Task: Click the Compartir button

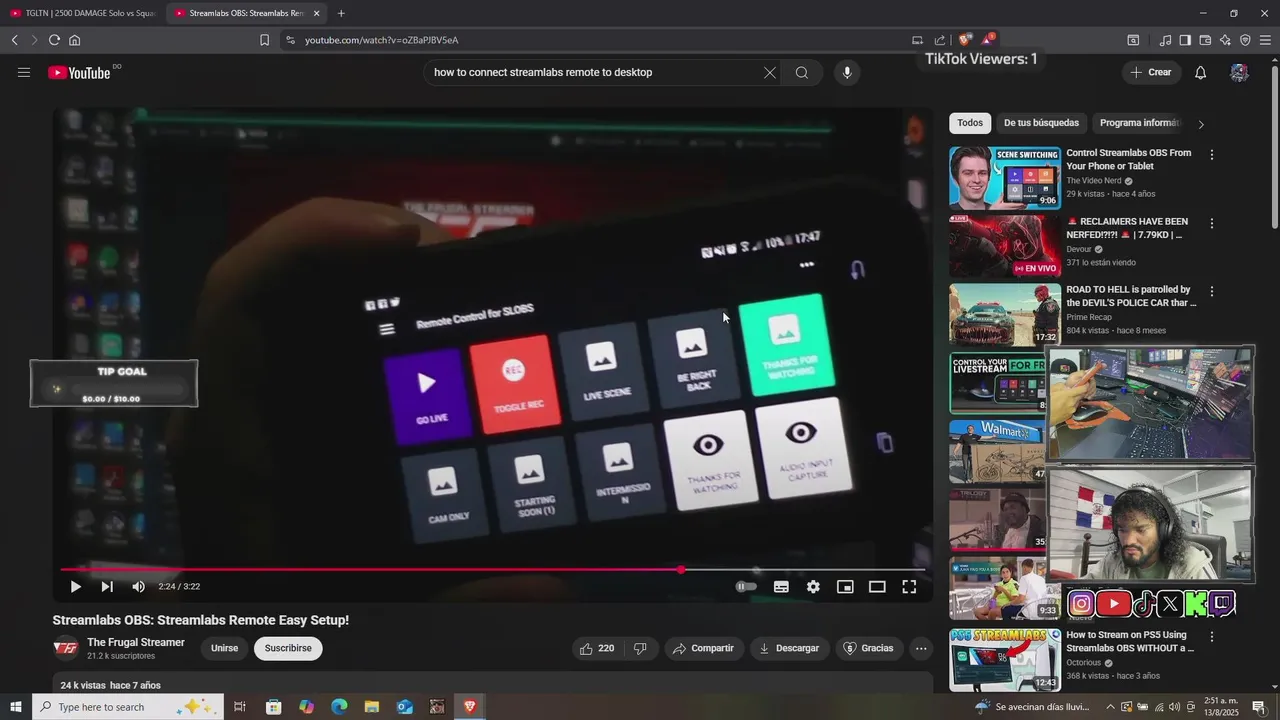Action: click(x=704, y=648)
